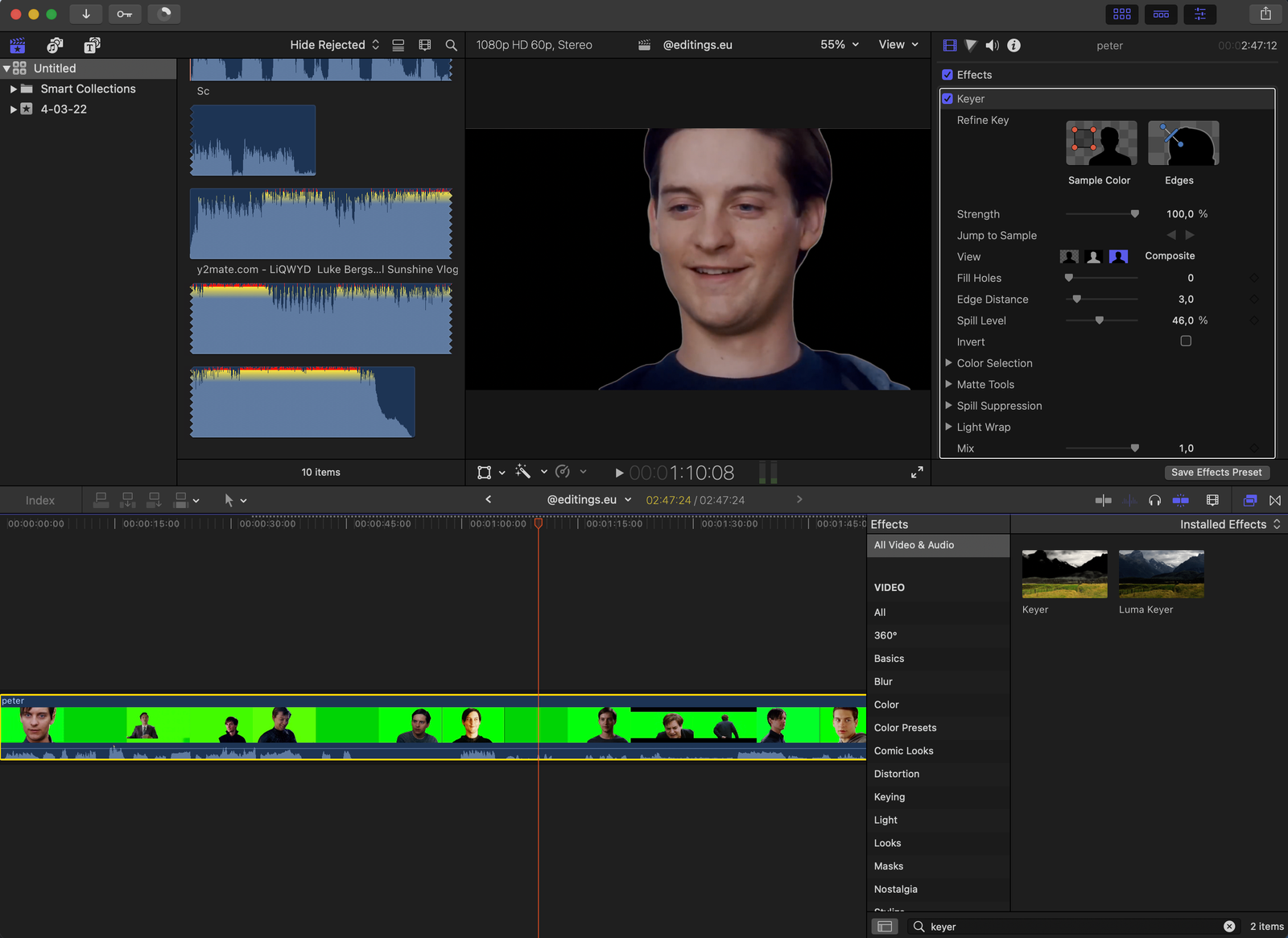This screenshot has width=1288, height=938.
Task: Select the Edges refine key tool
Action: 1183,143
